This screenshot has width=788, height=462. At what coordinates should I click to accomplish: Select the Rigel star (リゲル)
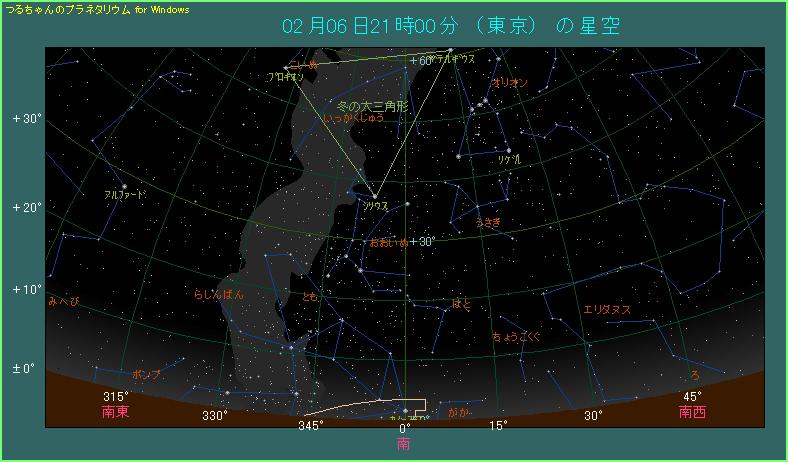(x=509, y=151)
